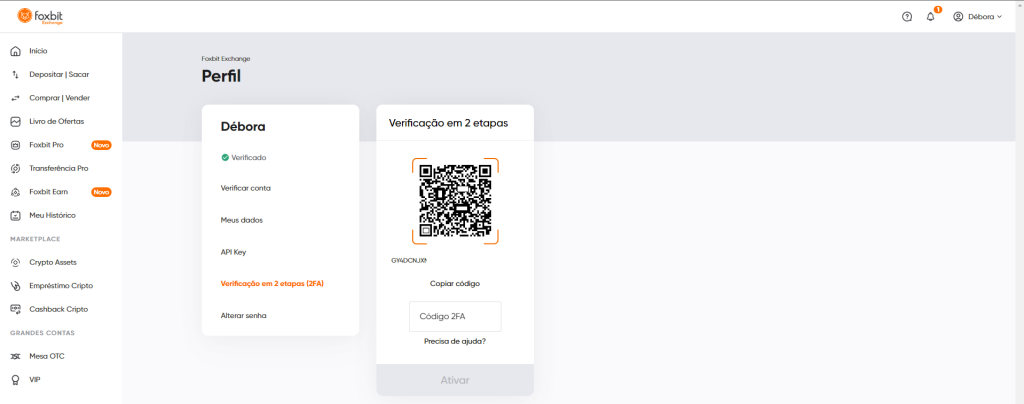The image size is (1024, 404).
Task: Open the API Key section
Action: [x=233, y=252]
